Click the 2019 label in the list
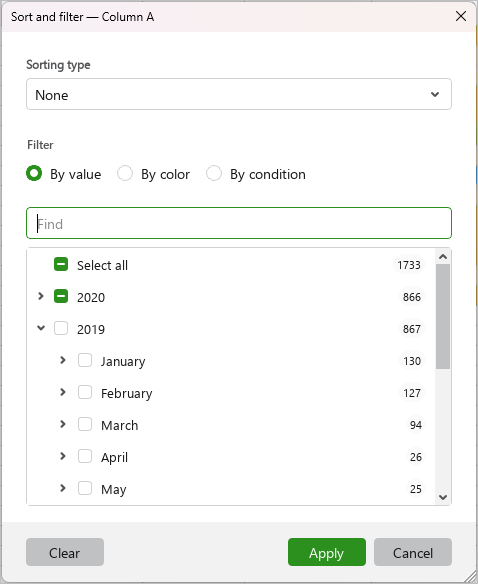 (91, 329)
